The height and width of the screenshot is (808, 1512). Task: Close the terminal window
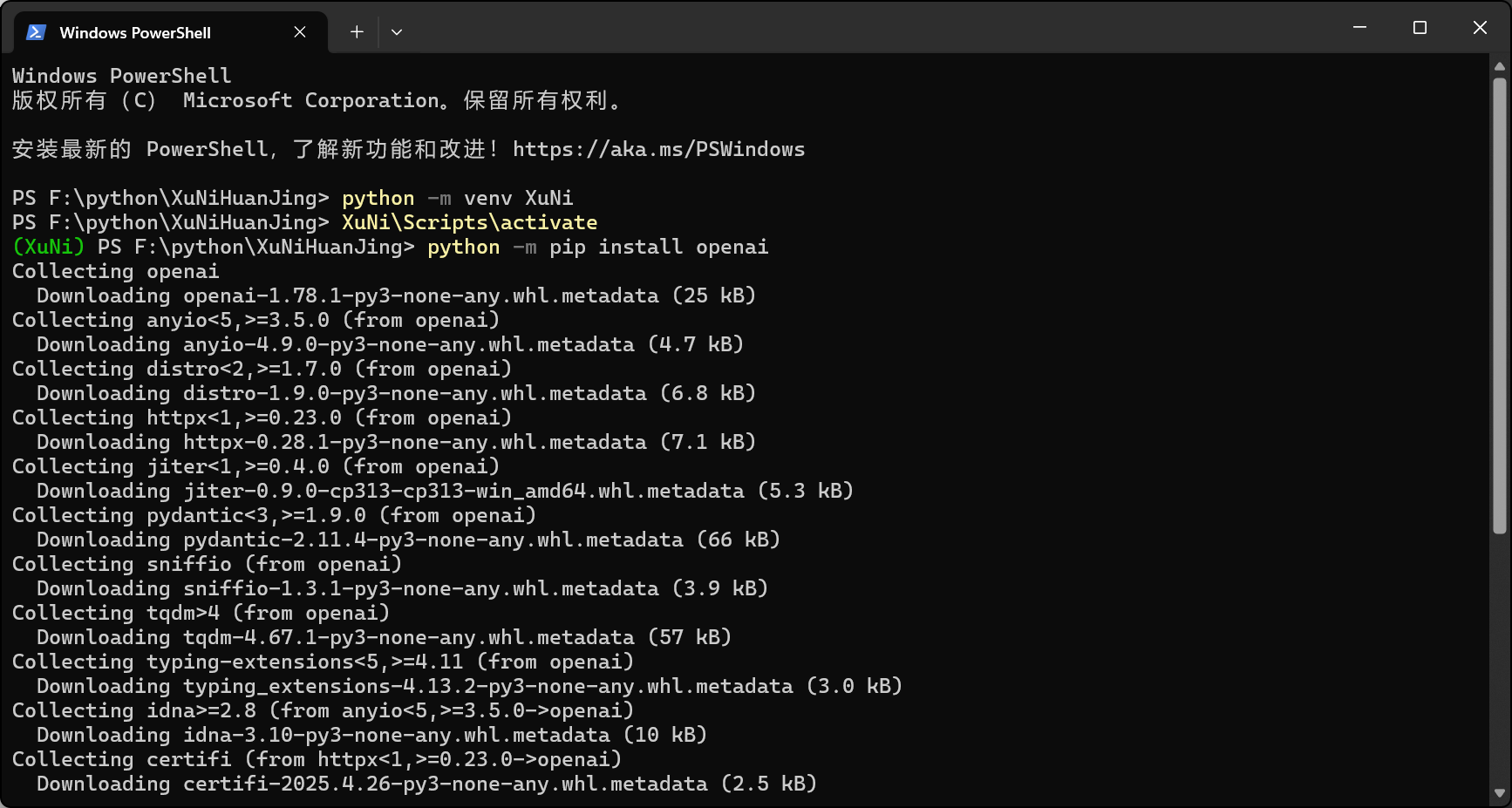1479,27
